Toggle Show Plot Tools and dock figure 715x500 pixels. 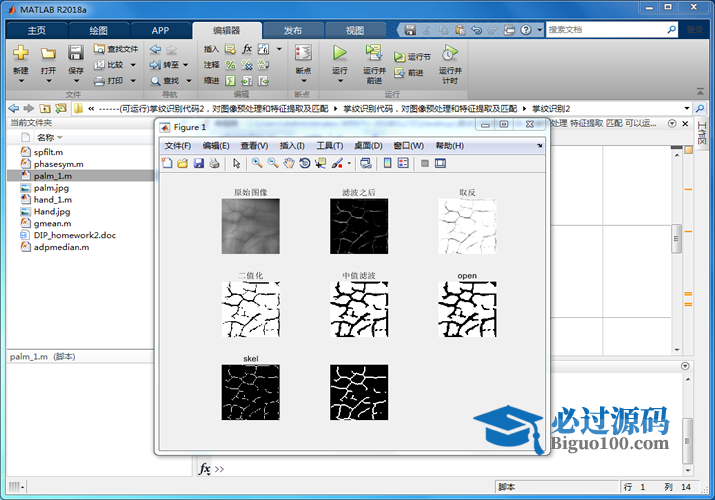click(440, 163)
